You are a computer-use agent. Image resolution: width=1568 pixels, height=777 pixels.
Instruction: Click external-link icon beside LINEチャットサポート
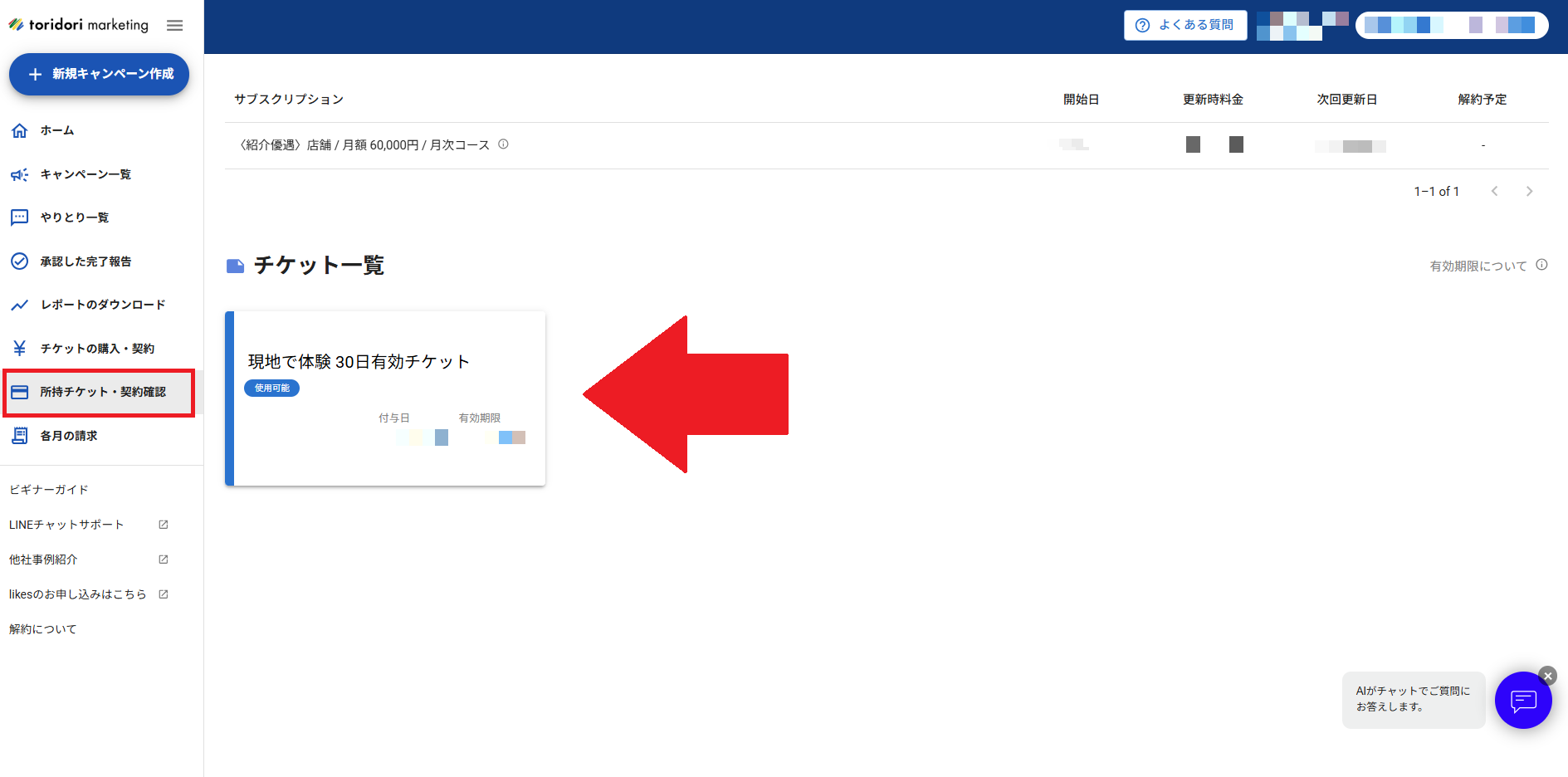pyautogui.click(x=164, y=525)
